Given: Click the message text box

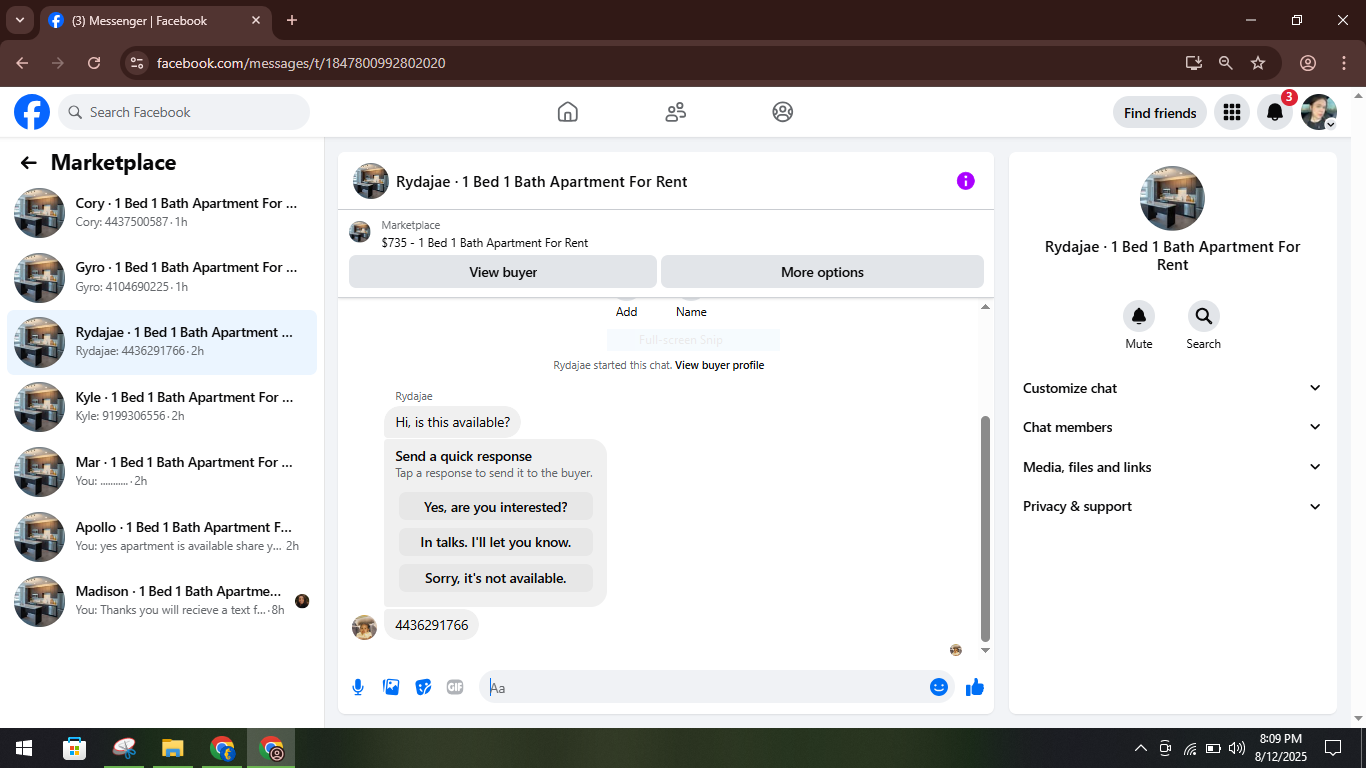Looking at the screenshot, I should coord(705,687).
